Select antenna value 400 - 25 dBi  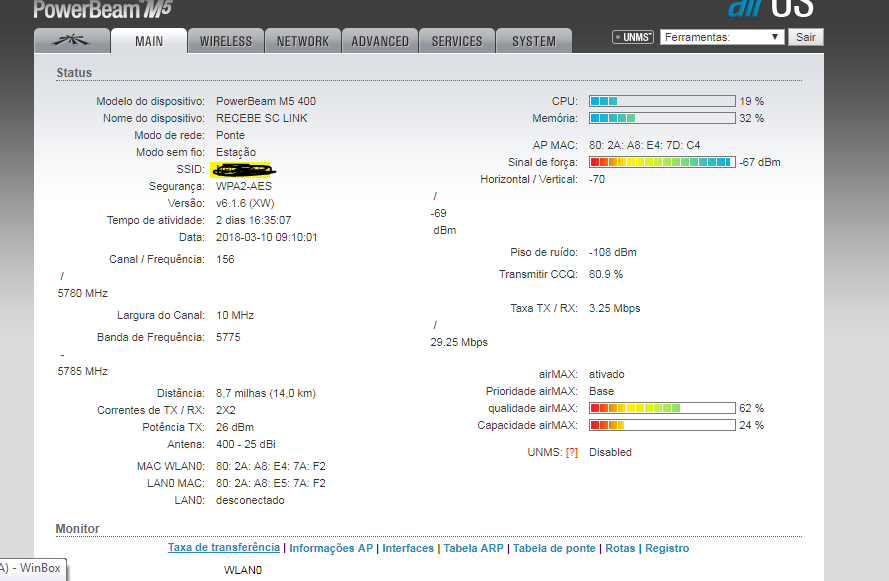(245, 444)
